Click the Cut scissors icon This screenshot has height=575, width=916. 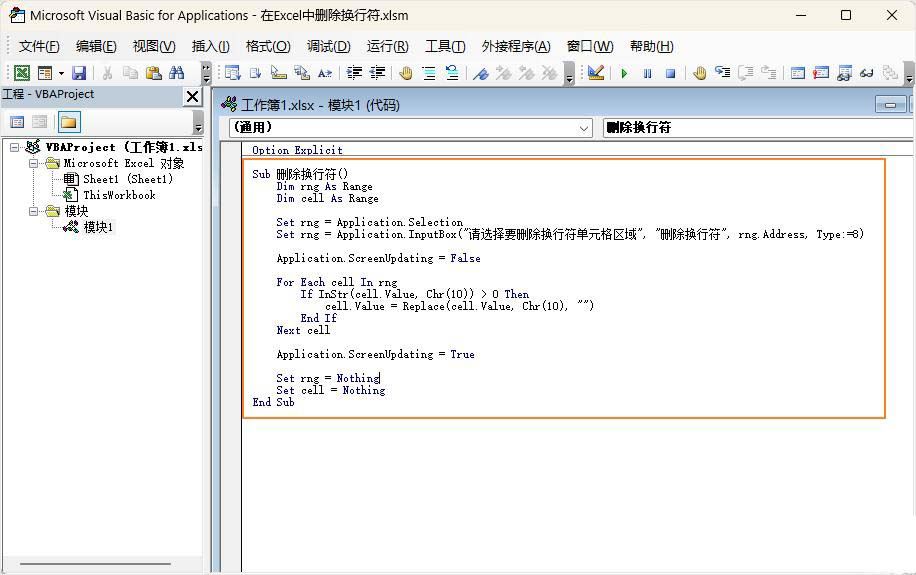107,72
